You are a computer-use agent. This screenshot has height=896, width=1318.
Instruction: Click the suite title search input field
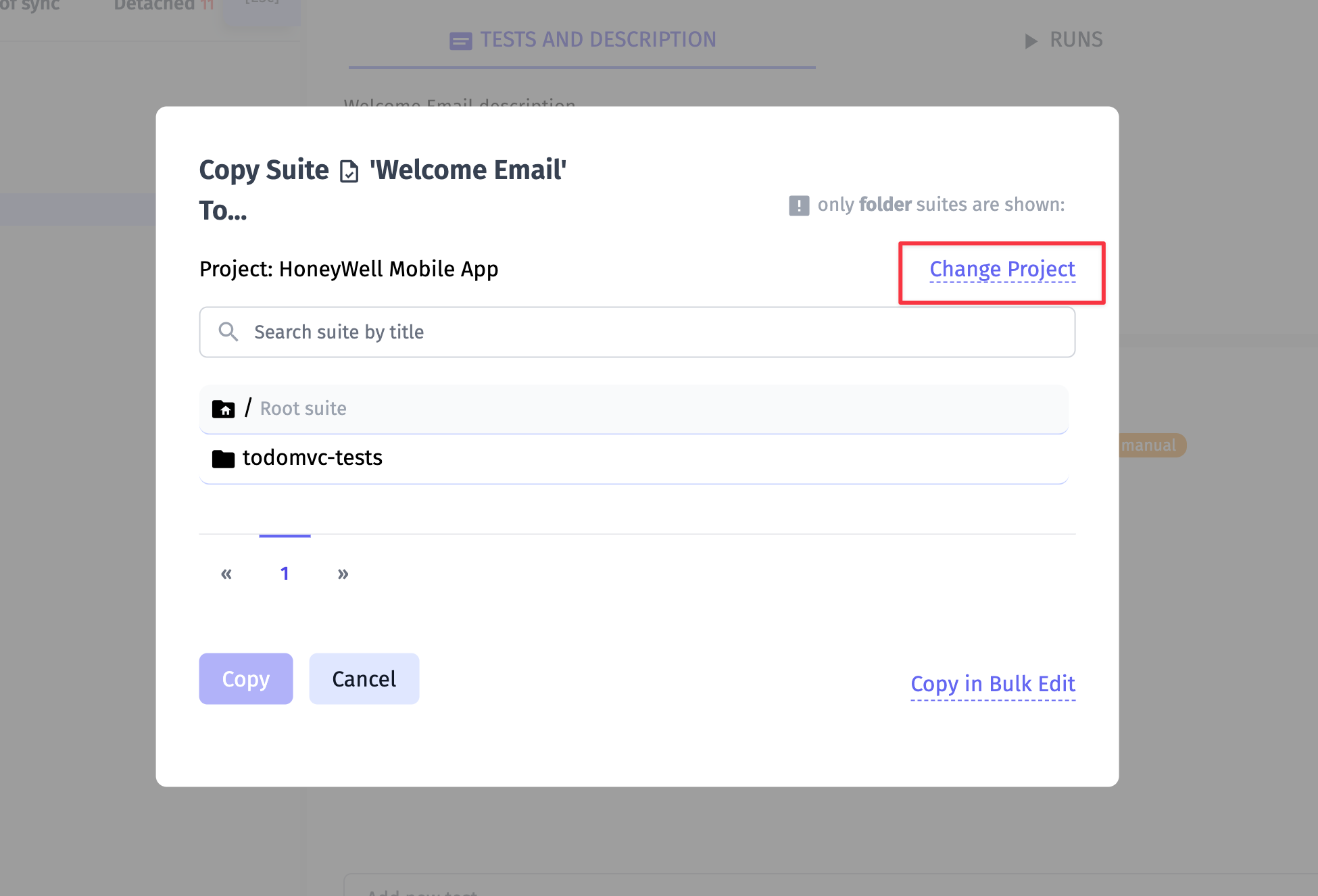coord(638,331)
